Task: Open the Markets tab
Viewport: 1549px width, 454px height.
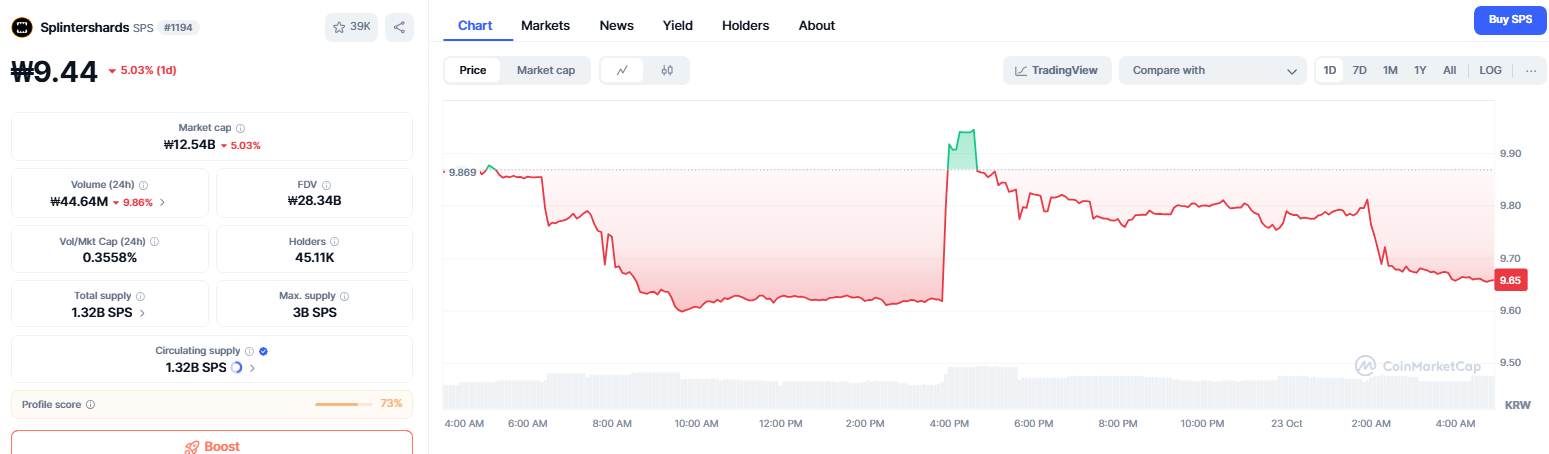Action: click(546, 25)
